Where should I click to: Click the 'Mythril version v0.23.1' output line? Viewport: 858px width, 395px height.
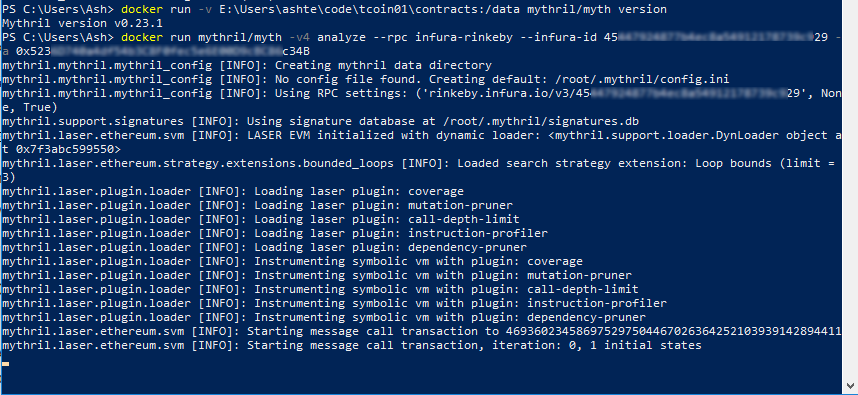tap(81, 24)
